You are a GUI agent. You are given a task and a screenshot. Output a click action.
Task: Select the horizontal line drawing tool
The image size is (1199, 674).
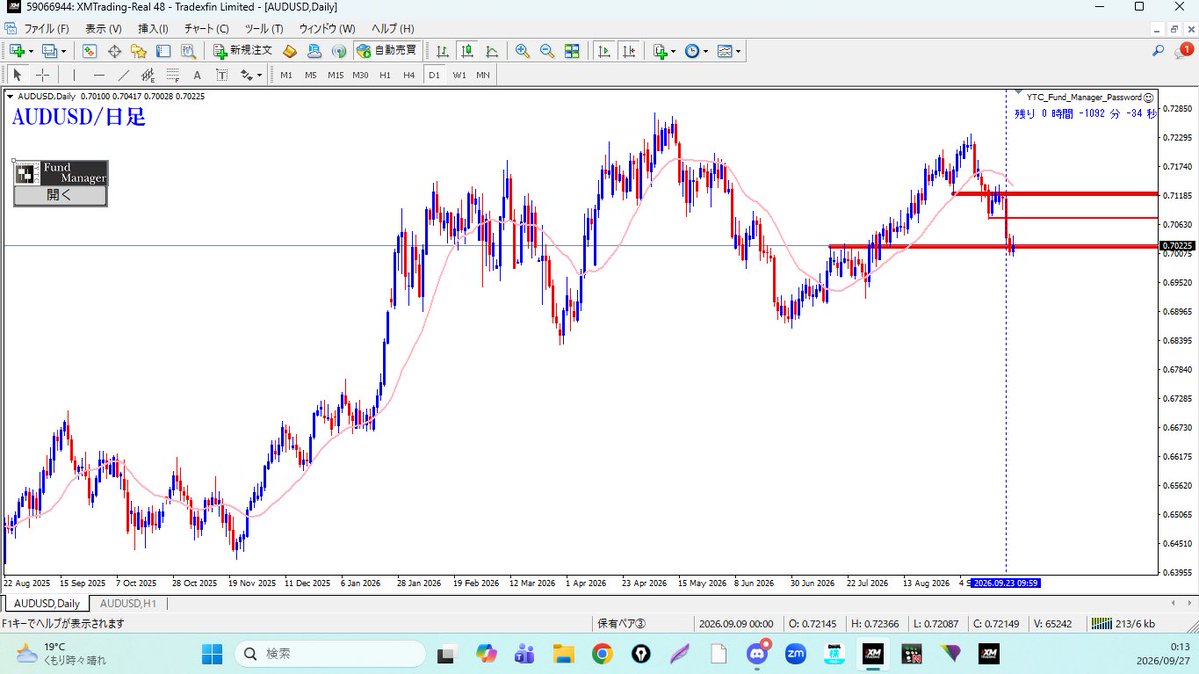pos(99,75)
